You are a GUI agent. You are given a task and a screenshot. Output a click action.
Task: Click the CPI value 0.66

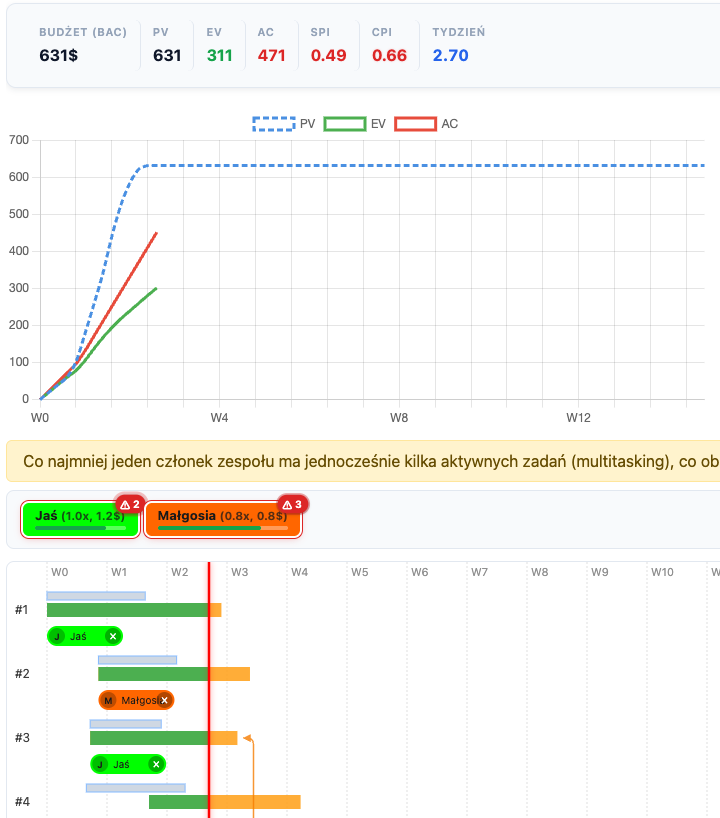(389, 55)
